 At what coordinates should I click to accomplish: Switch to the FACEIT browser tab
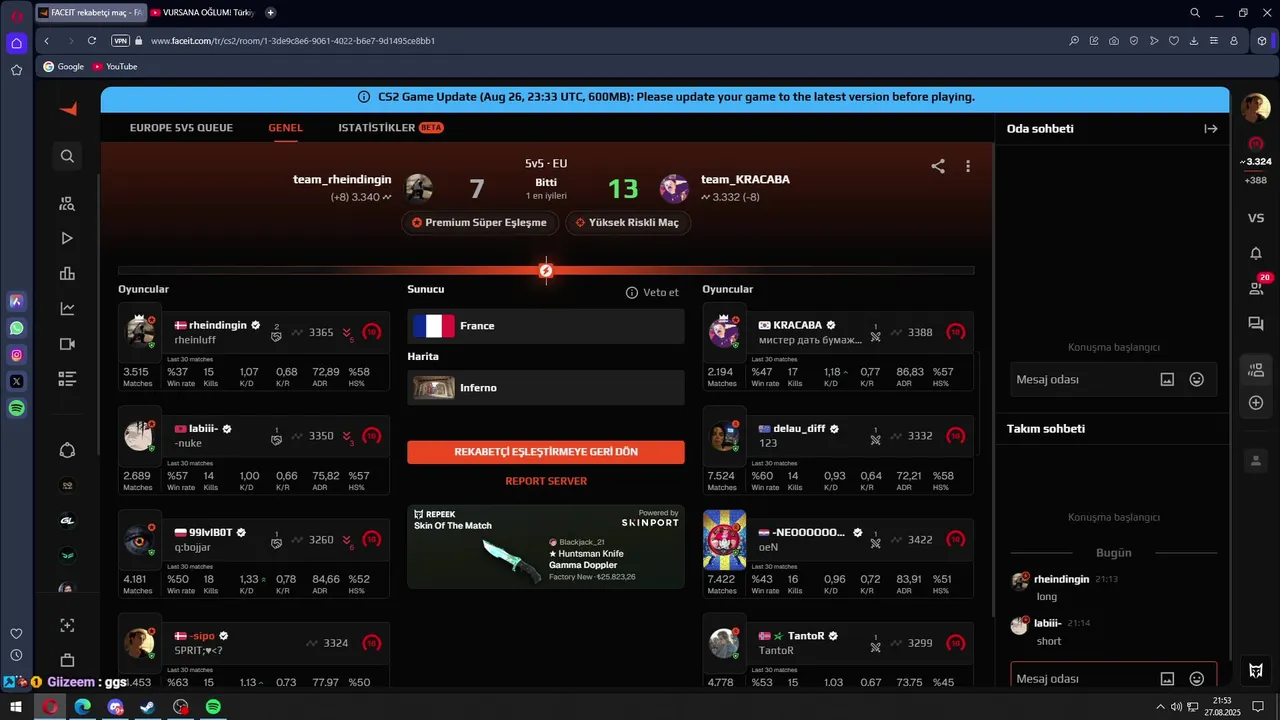tap(90, 13)
